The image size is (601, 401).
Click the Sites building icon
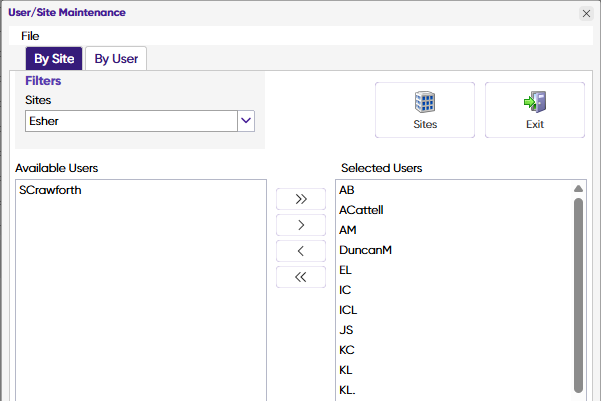[425, 102]
